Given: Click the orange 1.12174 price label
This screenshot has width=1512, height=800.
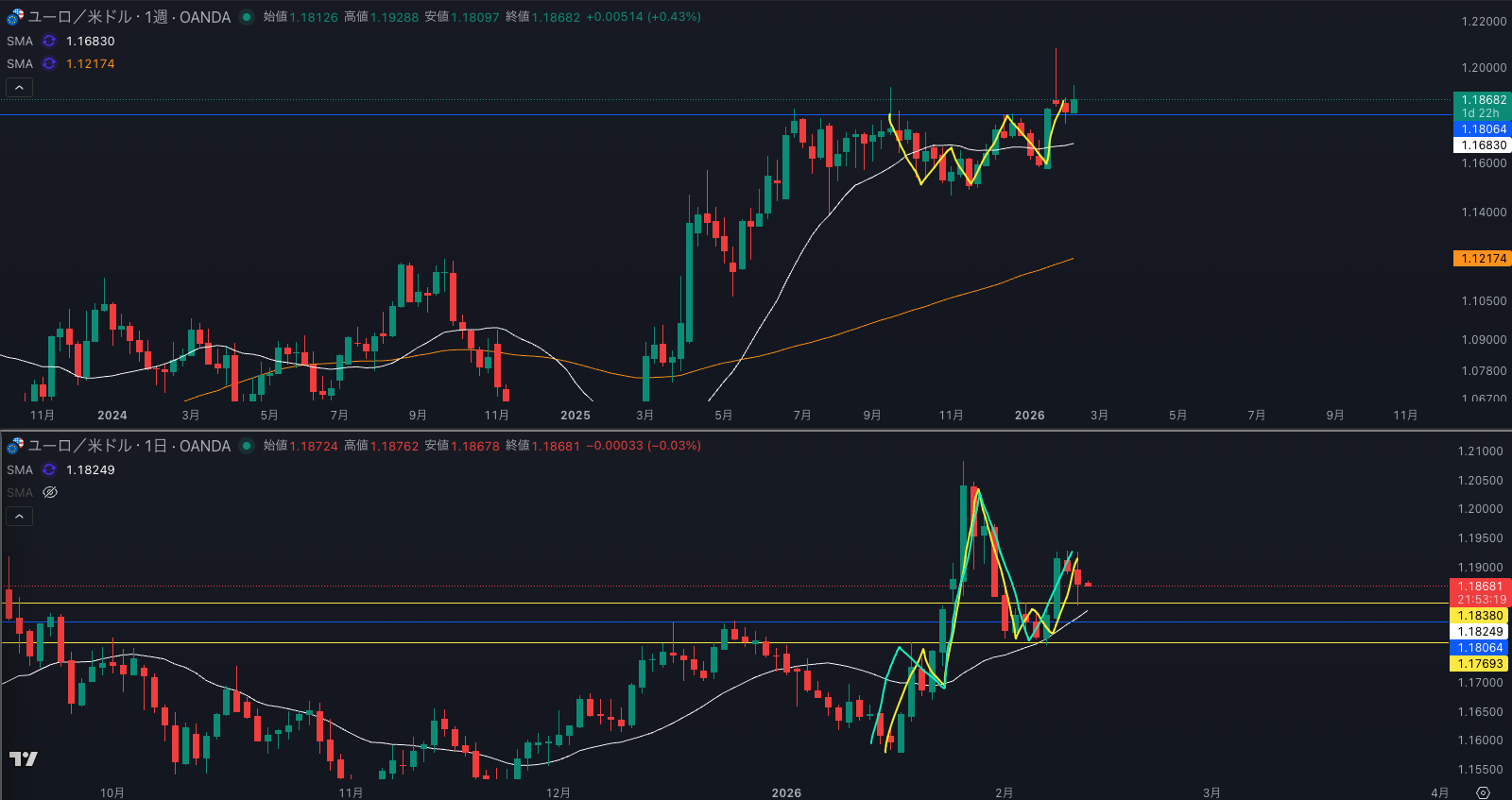Looking at the screenshot, I should 1483,259.
